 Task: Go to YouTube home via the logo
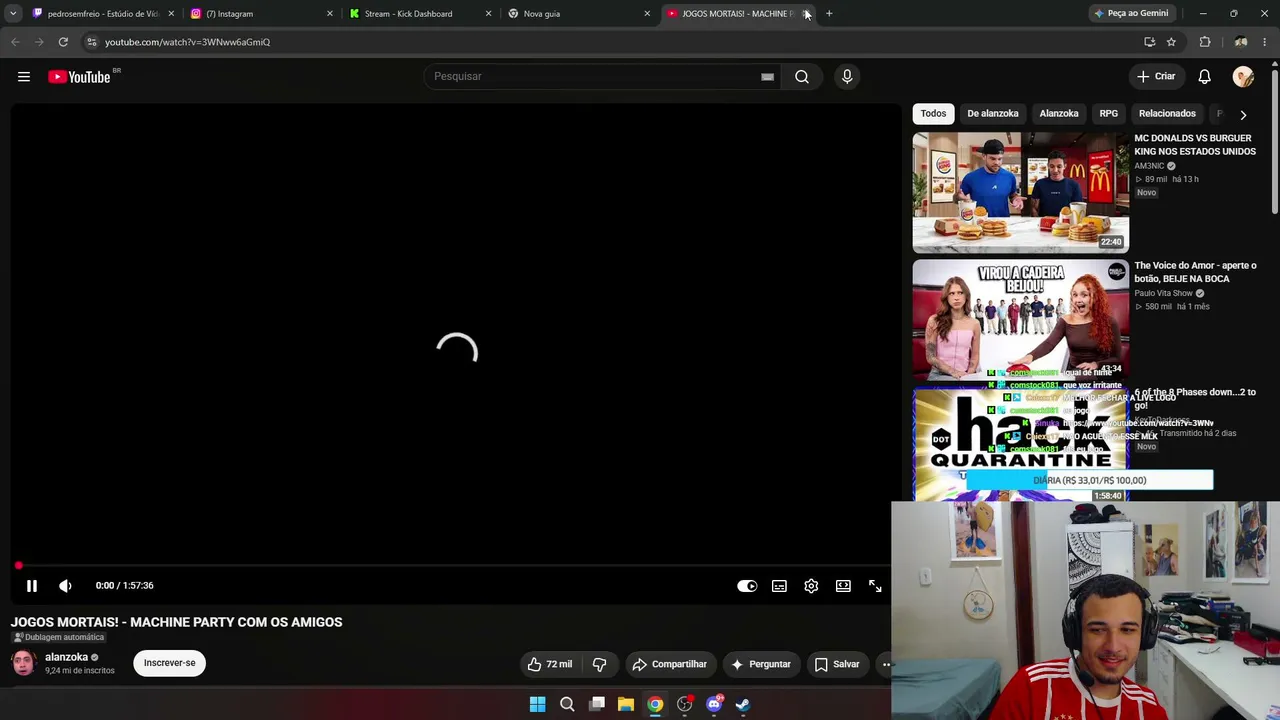[80, 77]
